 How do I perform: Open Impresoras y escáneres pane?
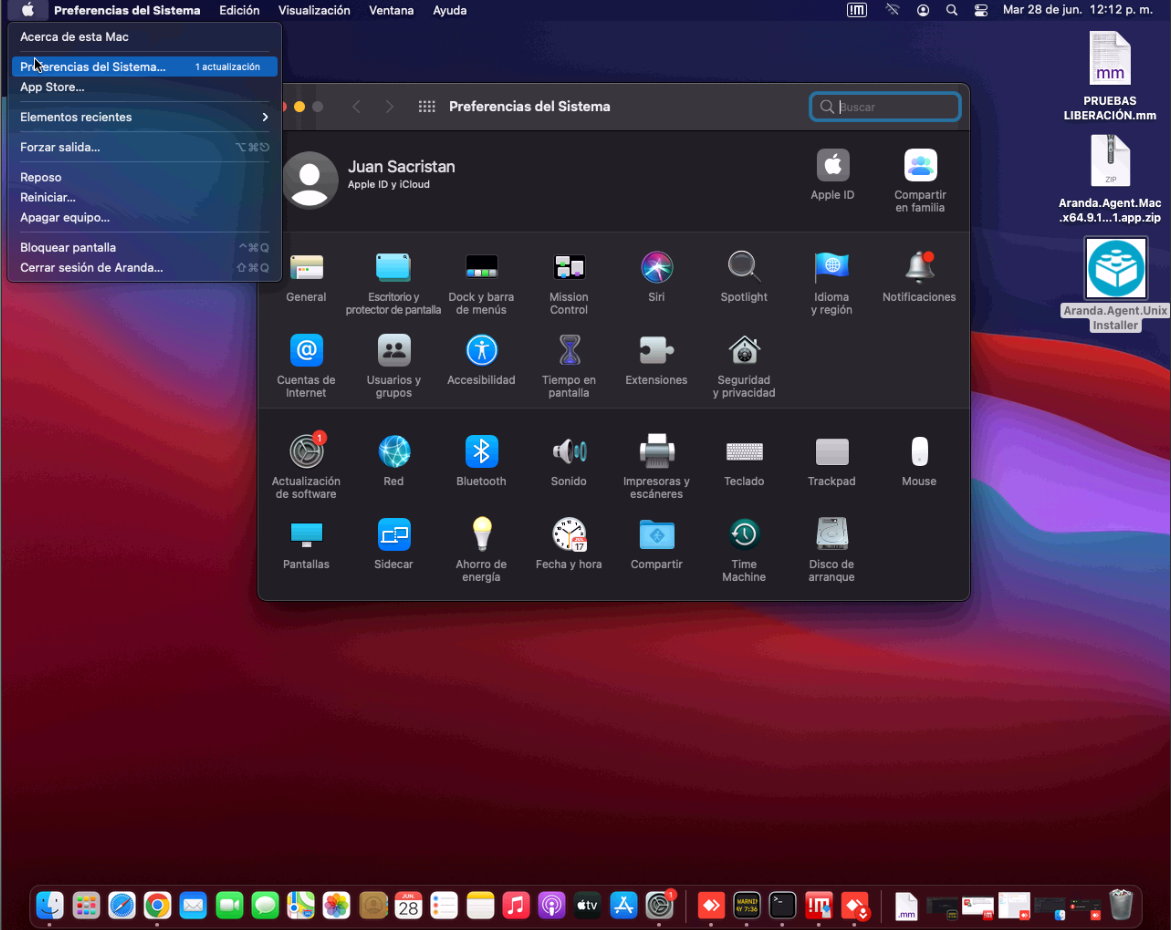[x=656, y=452]
